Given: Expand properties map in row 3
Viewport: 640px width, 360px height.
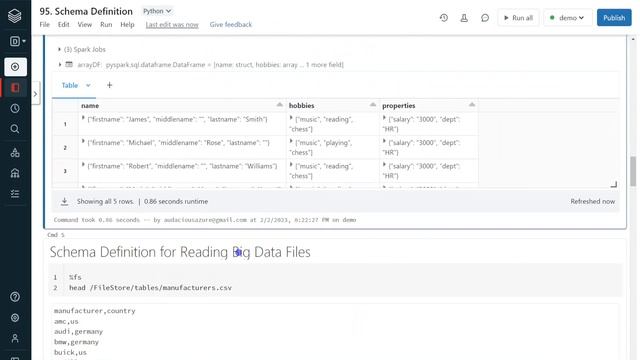Looking at the screenshot, I should pos(384,164).
